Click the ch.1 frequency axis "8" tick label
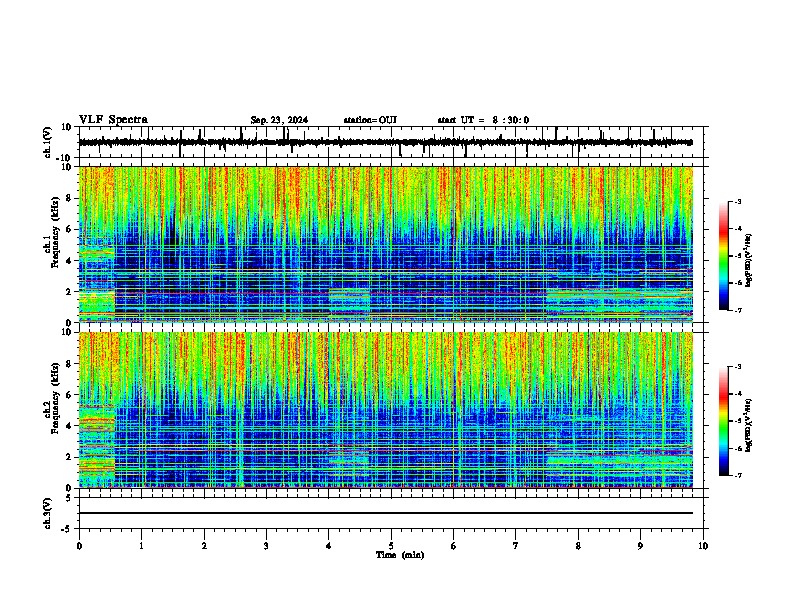The width and height of the screenshot is (792, 612). coord(69,198)
